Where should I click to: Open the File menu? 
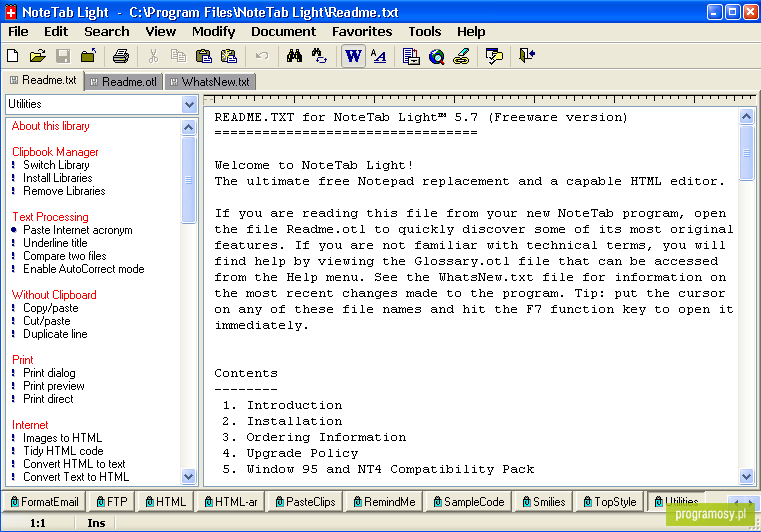[x=18, y=32]
